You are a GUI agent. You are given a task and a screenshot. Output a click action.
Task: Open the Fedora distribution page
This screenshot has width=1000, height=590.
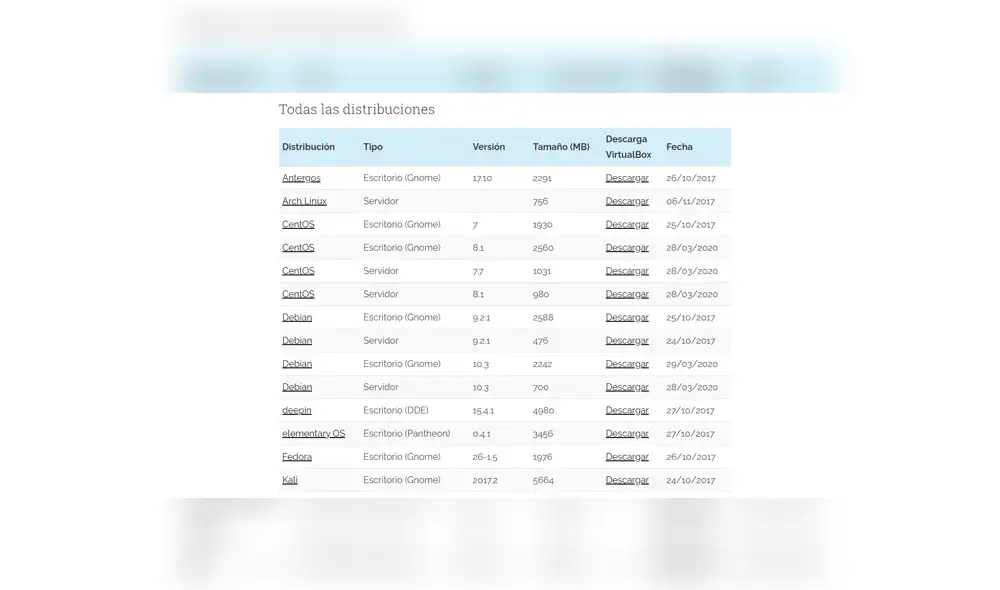[x=296, y=456]
